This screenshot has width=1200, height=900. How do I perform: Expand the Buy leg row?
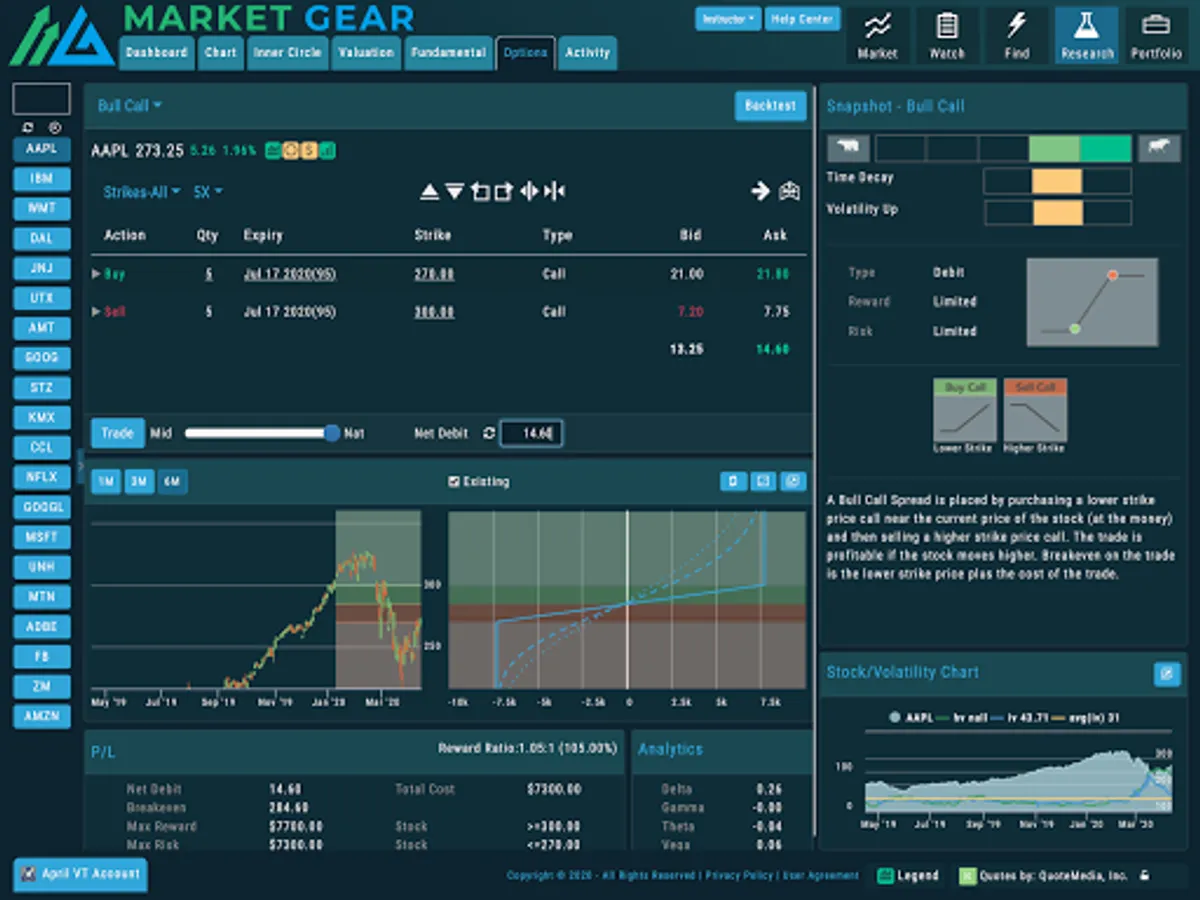(96, 273)
